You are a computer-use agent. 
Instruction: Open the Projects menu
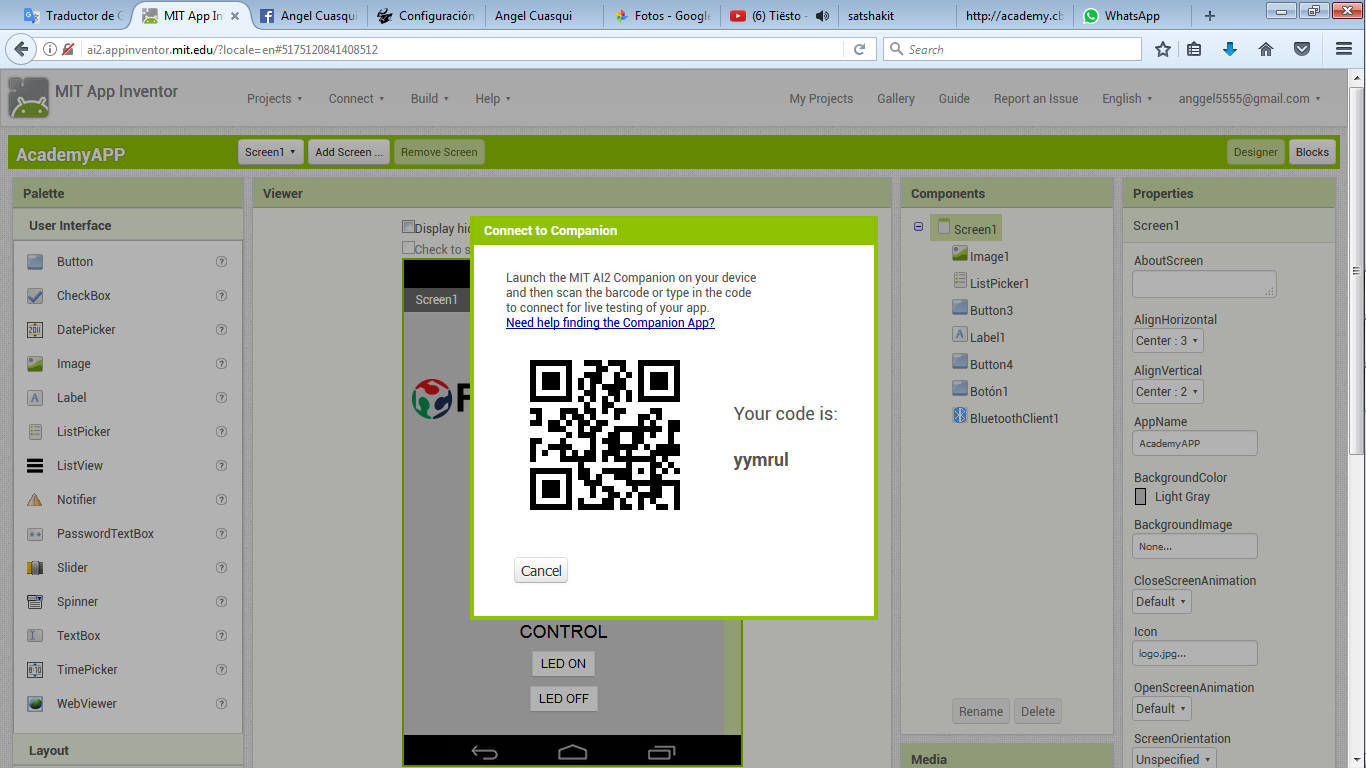point(275,99)
